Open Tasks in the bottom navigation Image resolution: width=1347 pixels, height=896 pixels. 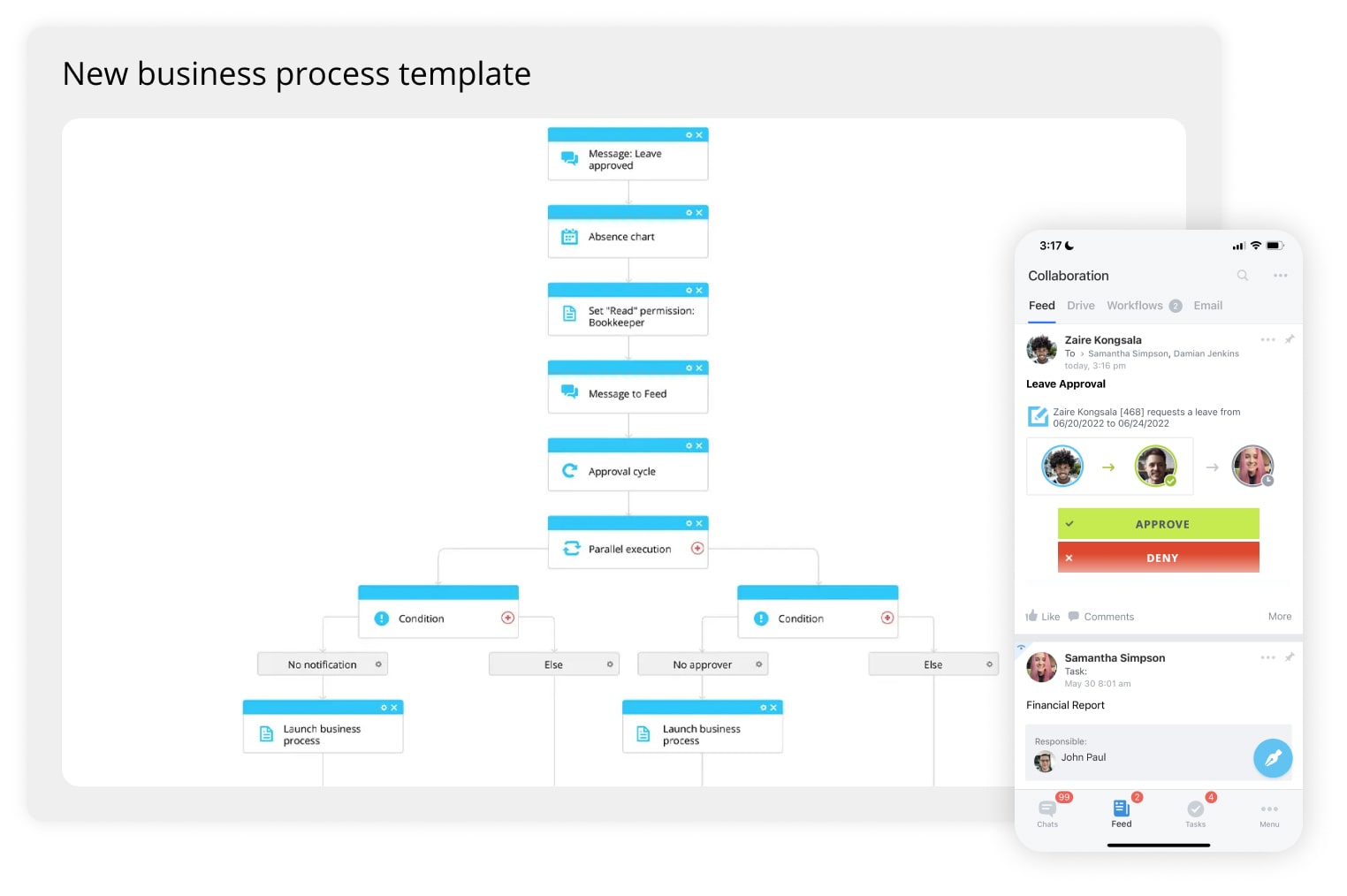coord(1196,814)
